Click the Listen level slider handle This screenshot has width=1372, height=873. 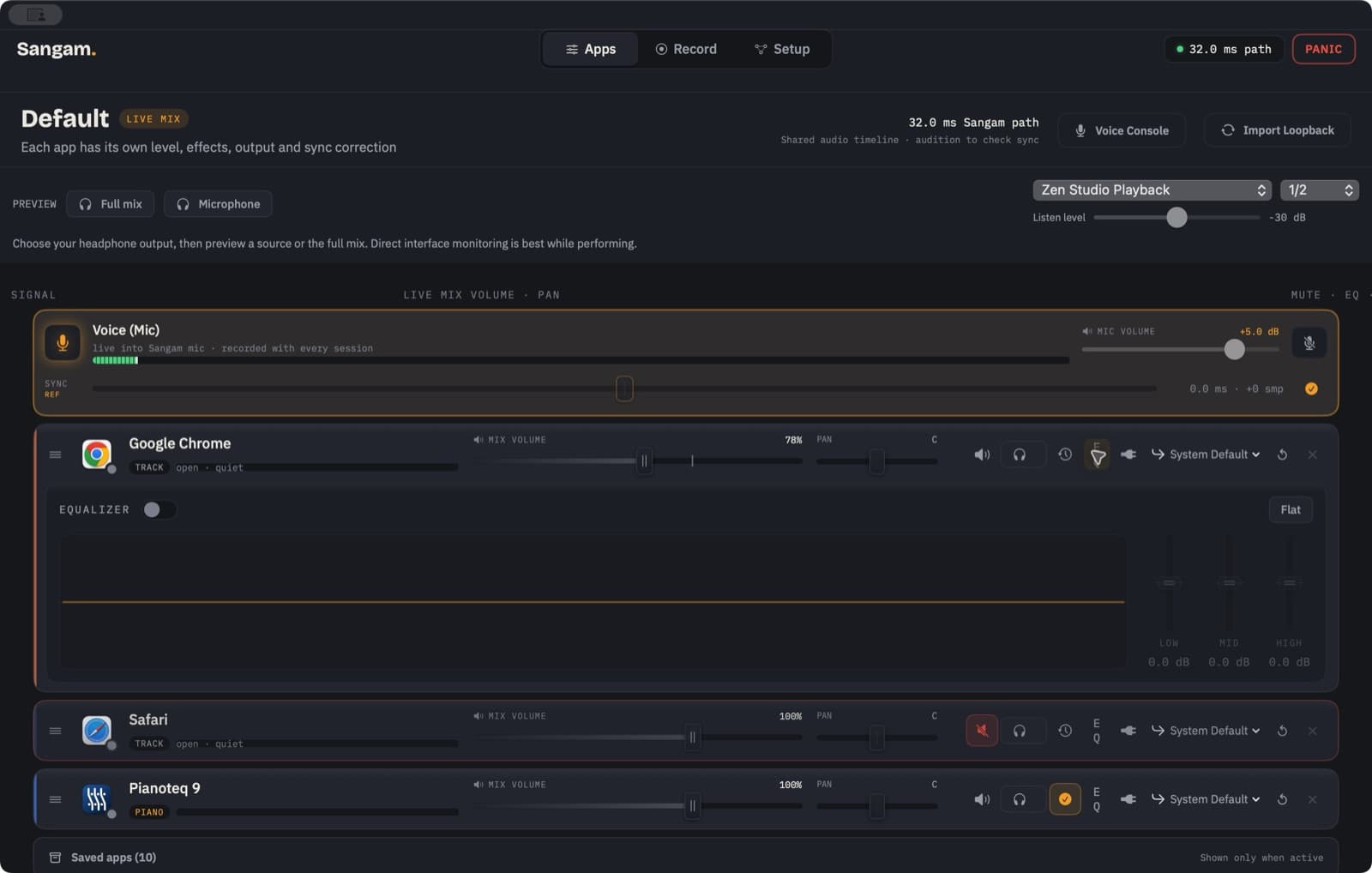pos(1176,218)
